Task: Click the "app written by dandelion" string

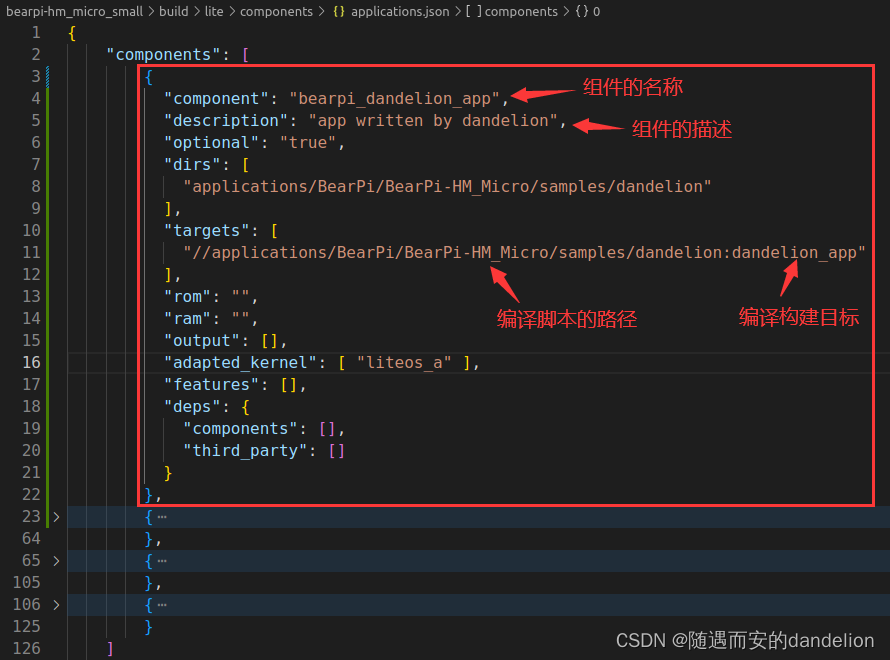Action: pyautogui.click(x=433, y=121)
